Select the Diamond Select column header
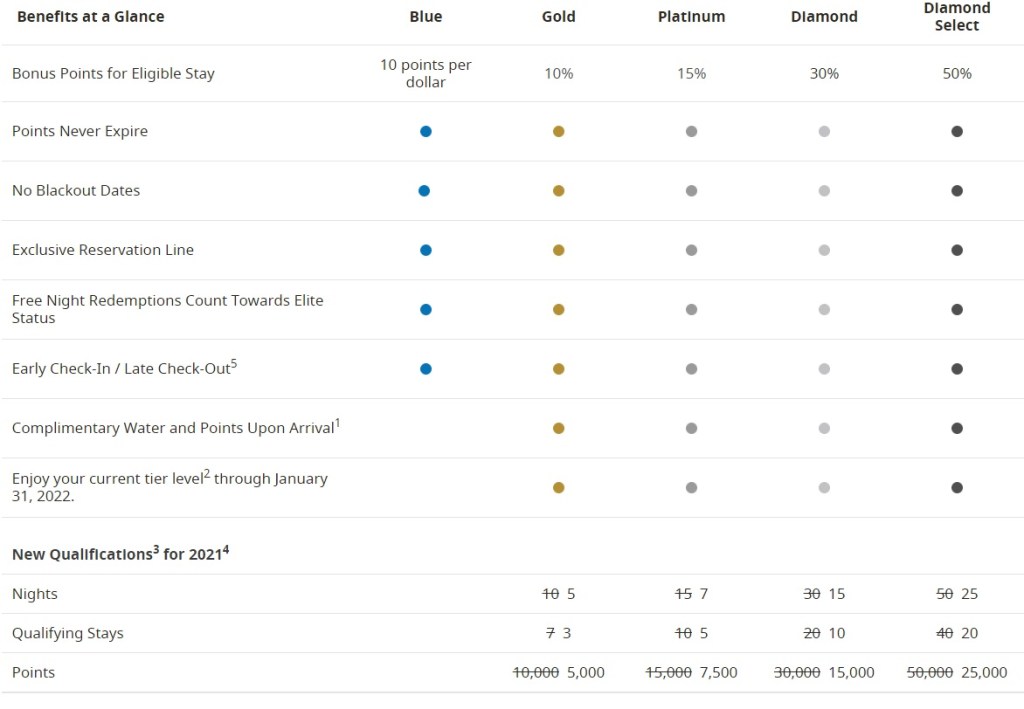 pos(957,17)
